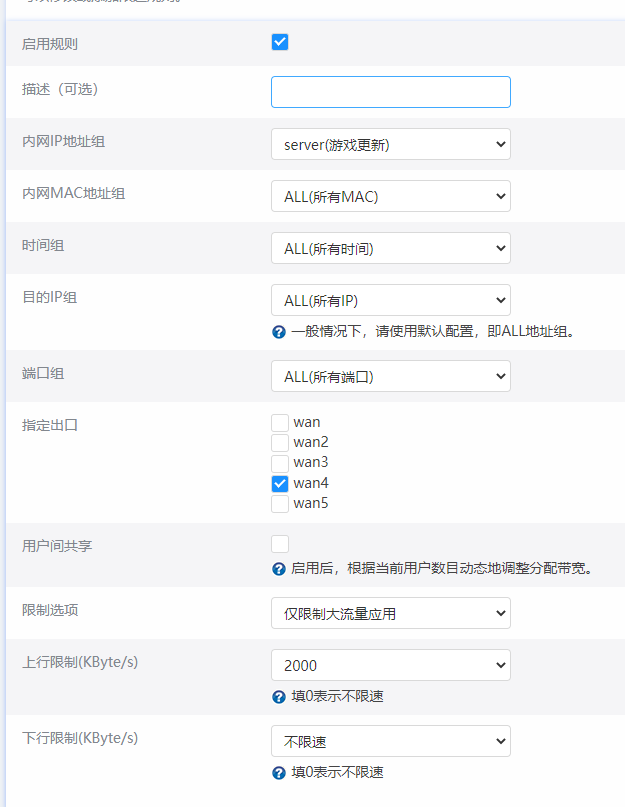Open the 内网IP地址组 dropdown

click(390, 144)
